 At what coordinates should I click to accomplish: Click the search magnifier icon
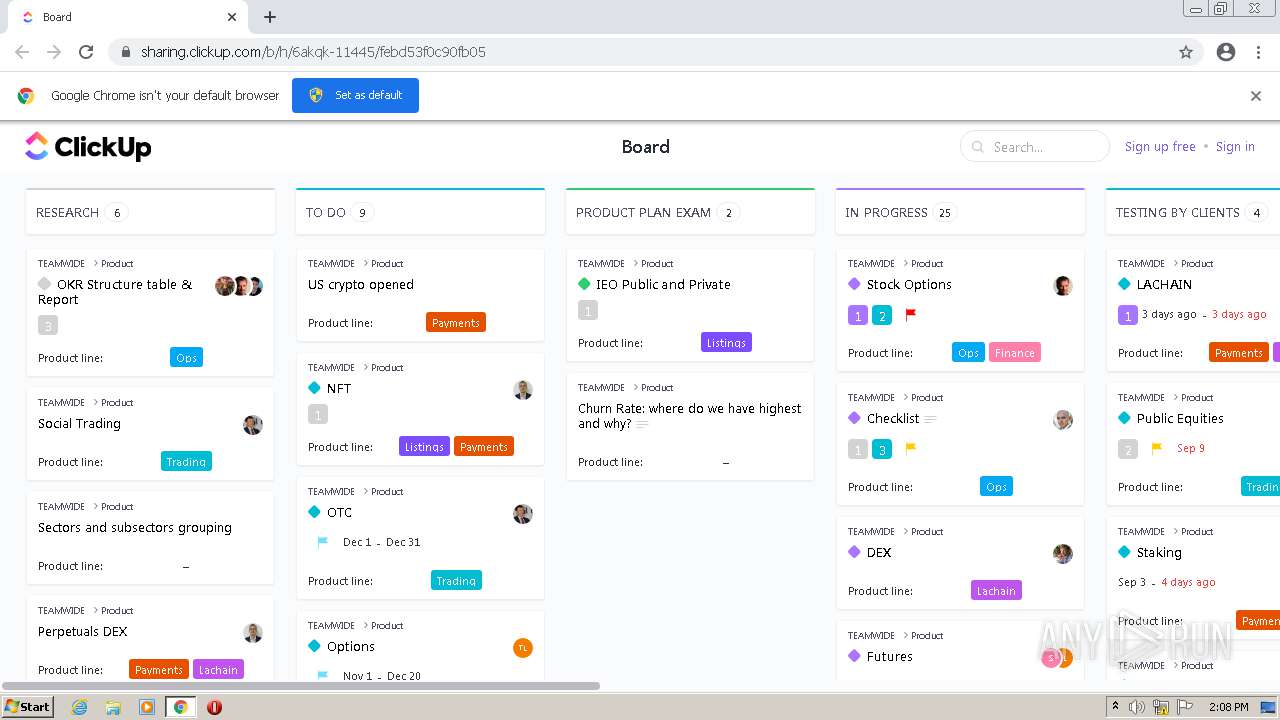pos(977,147)
